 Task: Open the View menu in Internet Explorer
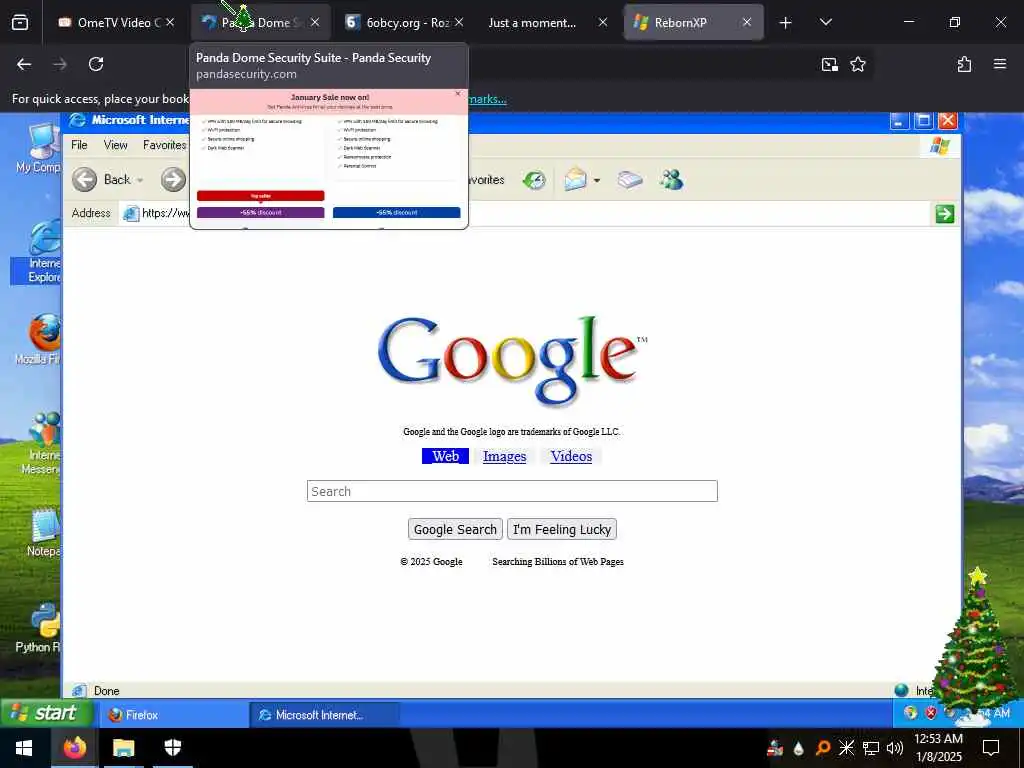tap(116, 145)
